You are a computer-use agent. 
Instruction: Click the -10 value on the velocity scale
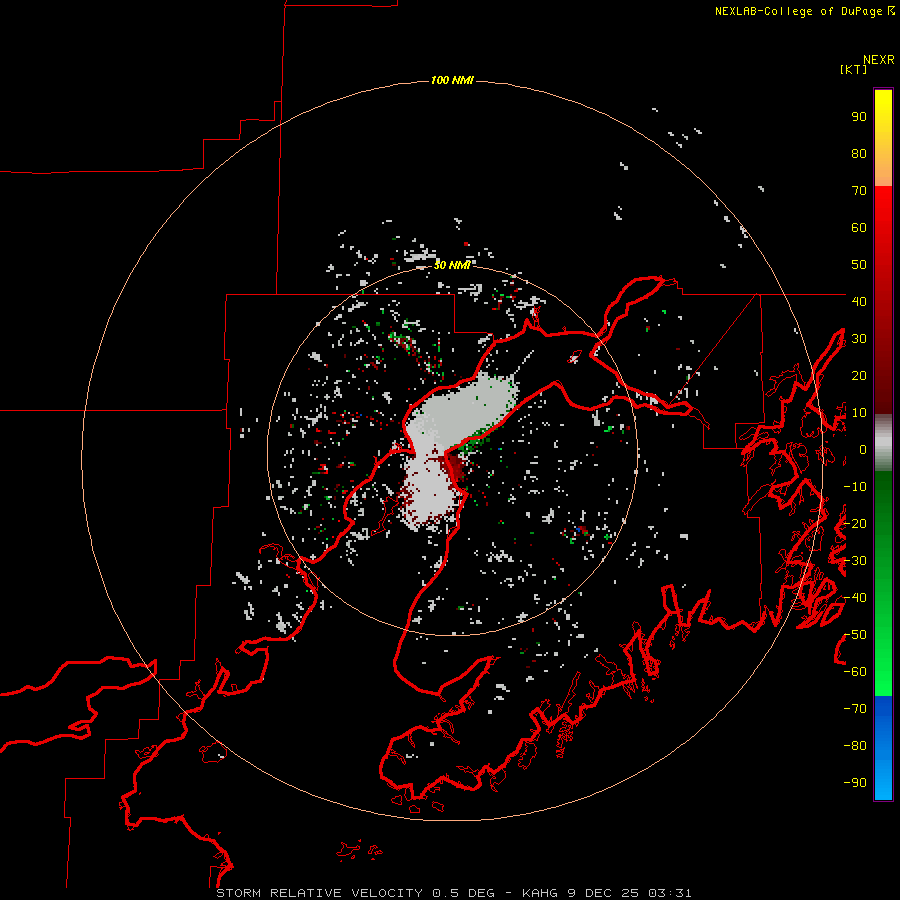[x=855, y=487]
